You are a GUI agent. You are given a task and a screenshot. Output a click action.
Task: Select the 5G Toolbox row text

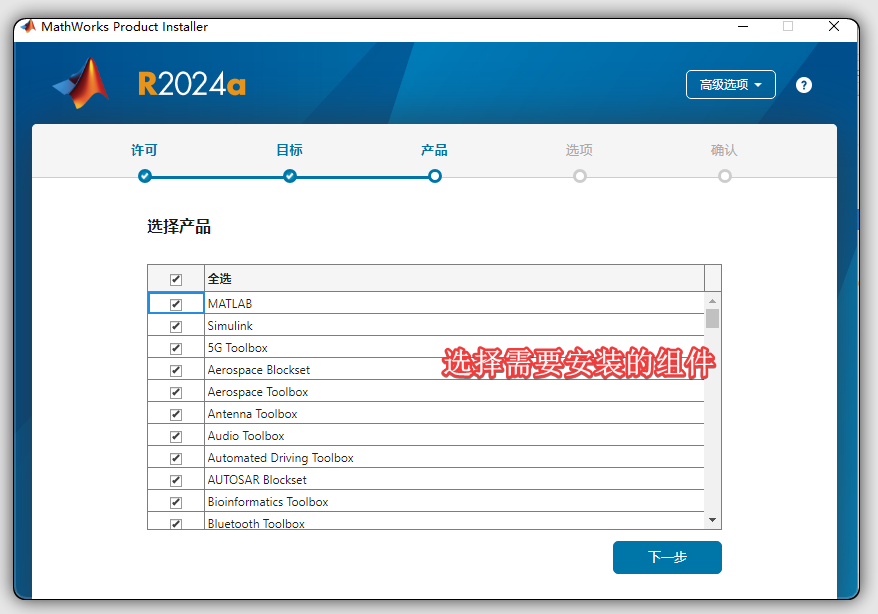tap(237, 348)
